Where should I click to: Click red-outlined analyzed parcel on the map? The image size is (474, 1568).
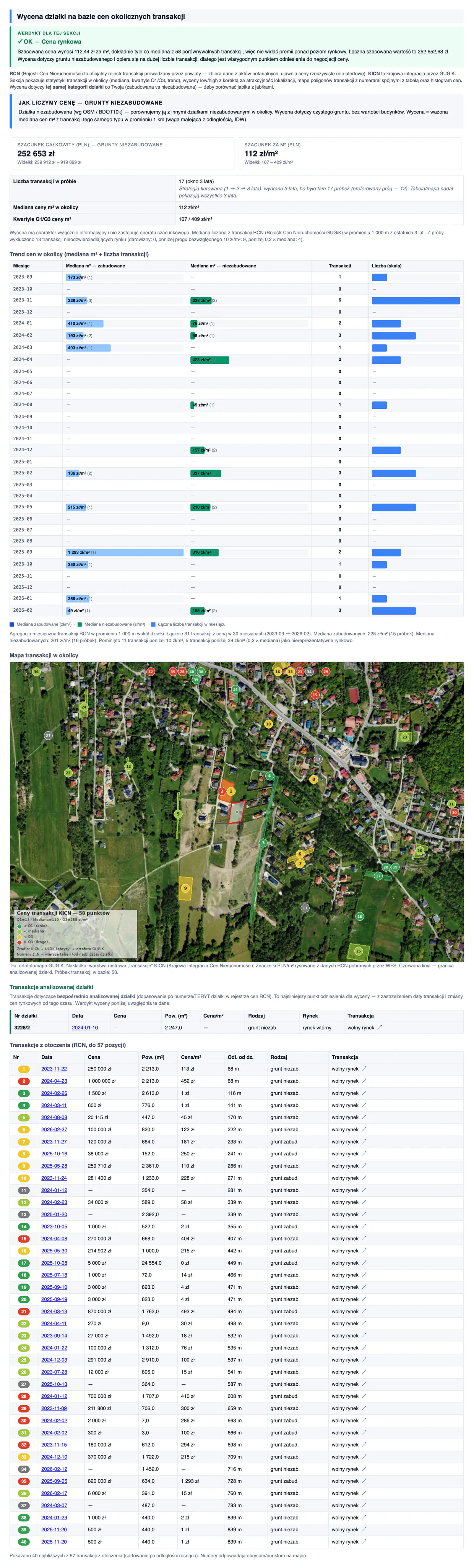click(x=236, y=812)
